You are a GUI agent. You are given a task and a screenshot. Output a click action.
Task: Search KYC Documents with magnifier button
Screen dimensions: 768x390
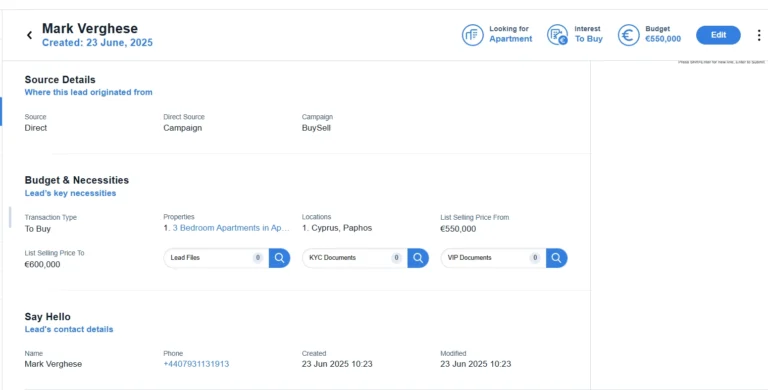point(418,258)
